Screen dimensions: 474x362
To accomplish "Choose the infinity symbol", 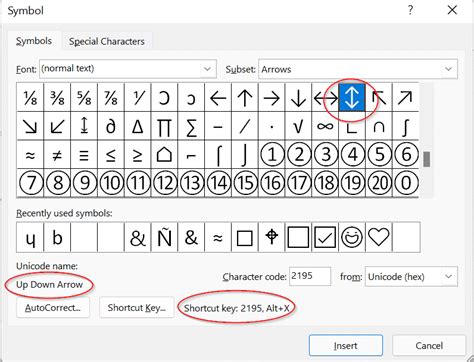I will [325, 126].
